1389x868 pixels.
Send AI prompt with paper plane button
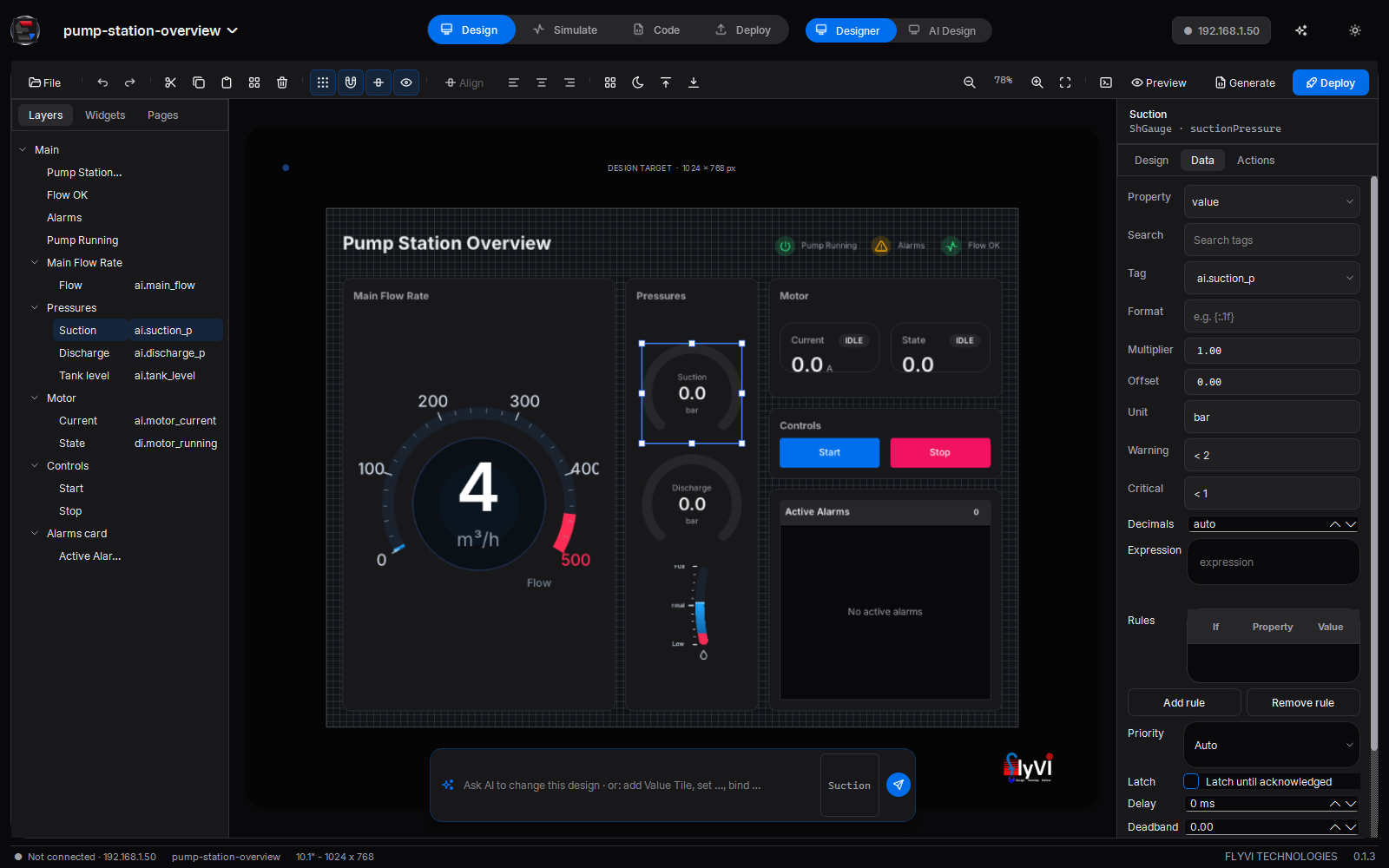click(x=899, y=785)
